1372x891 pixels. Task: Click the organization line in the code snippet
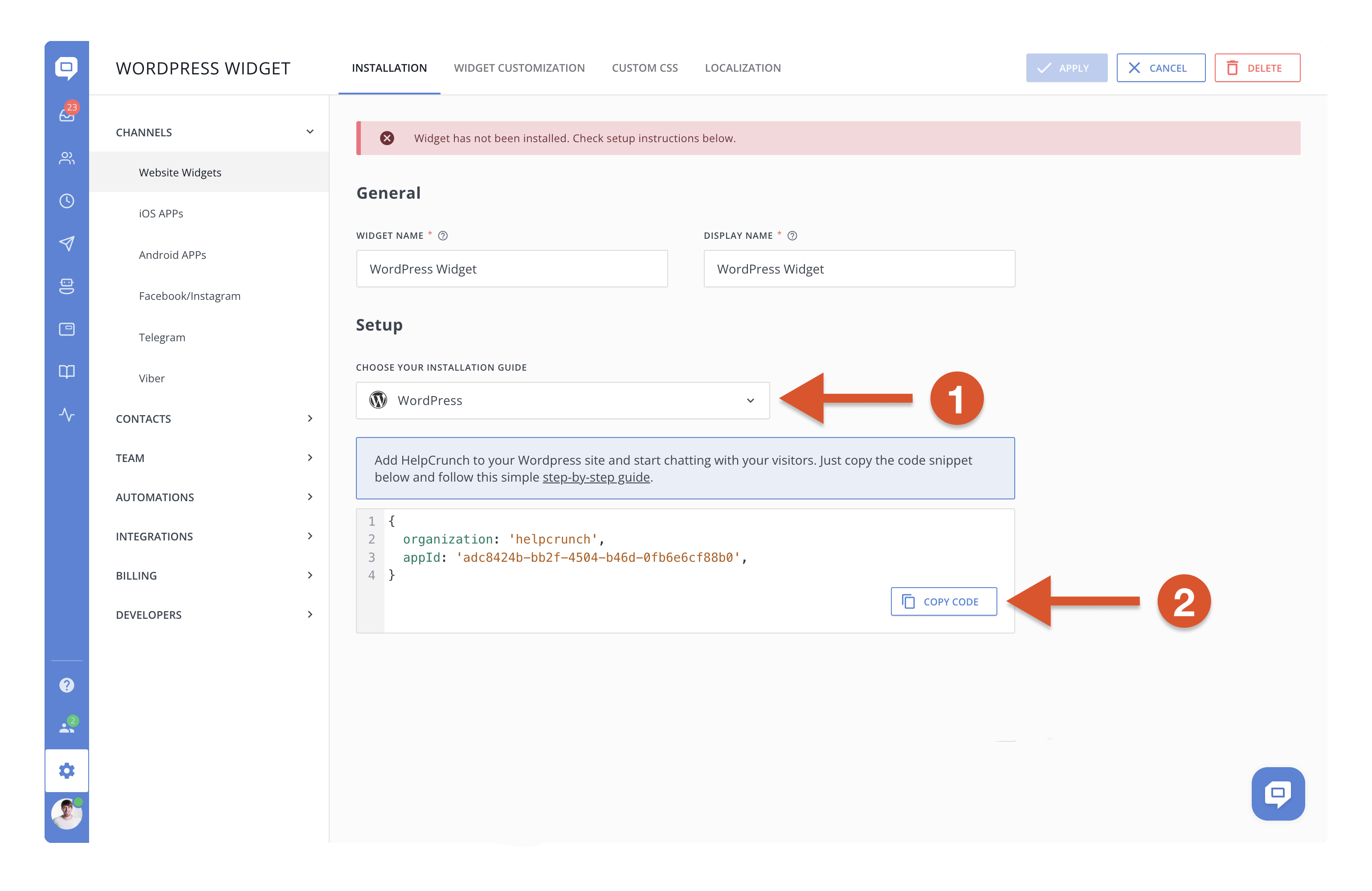[x=503, y=539]
